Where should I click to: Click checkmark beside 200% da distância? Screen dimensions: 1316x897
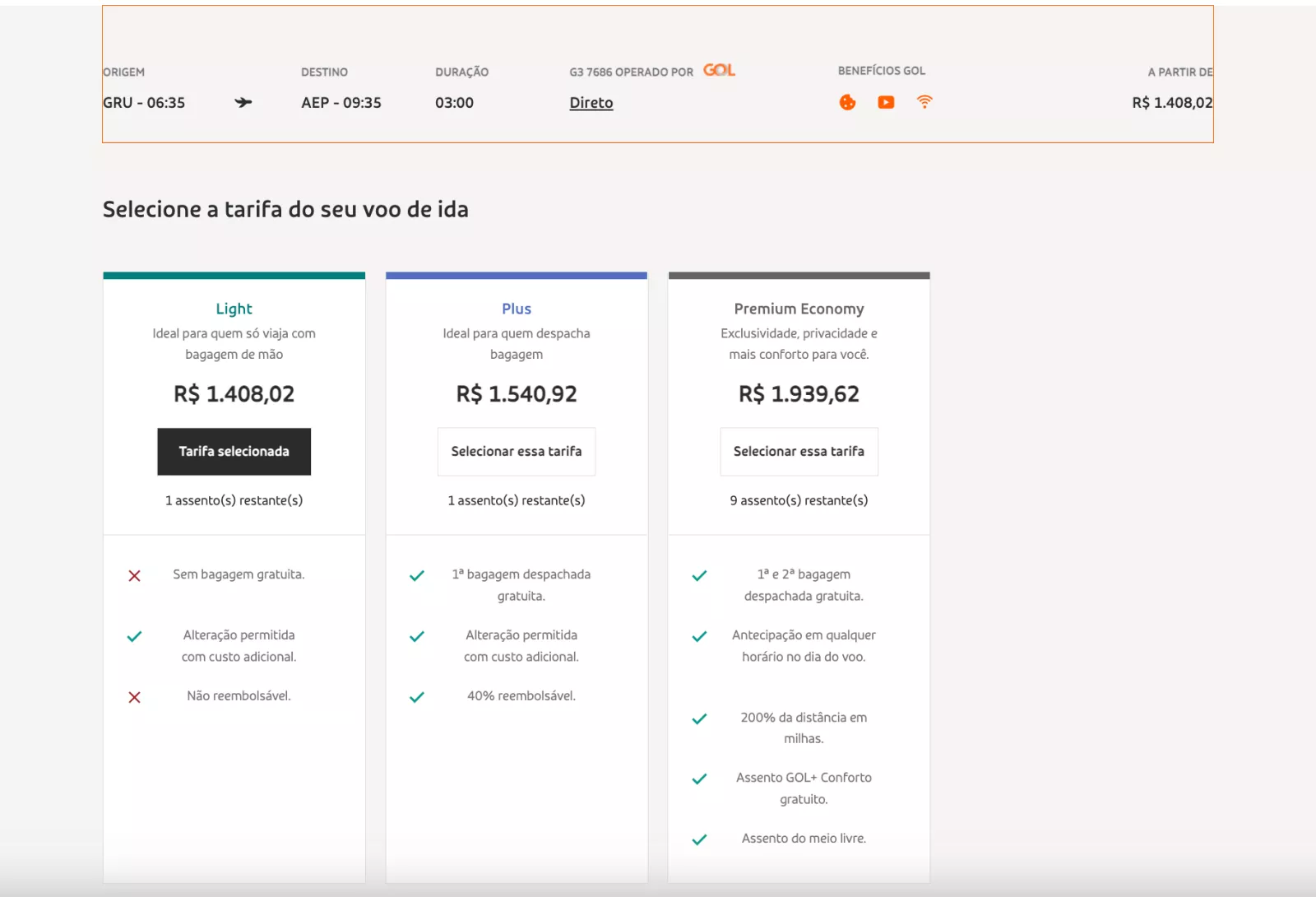click(699, 719)
